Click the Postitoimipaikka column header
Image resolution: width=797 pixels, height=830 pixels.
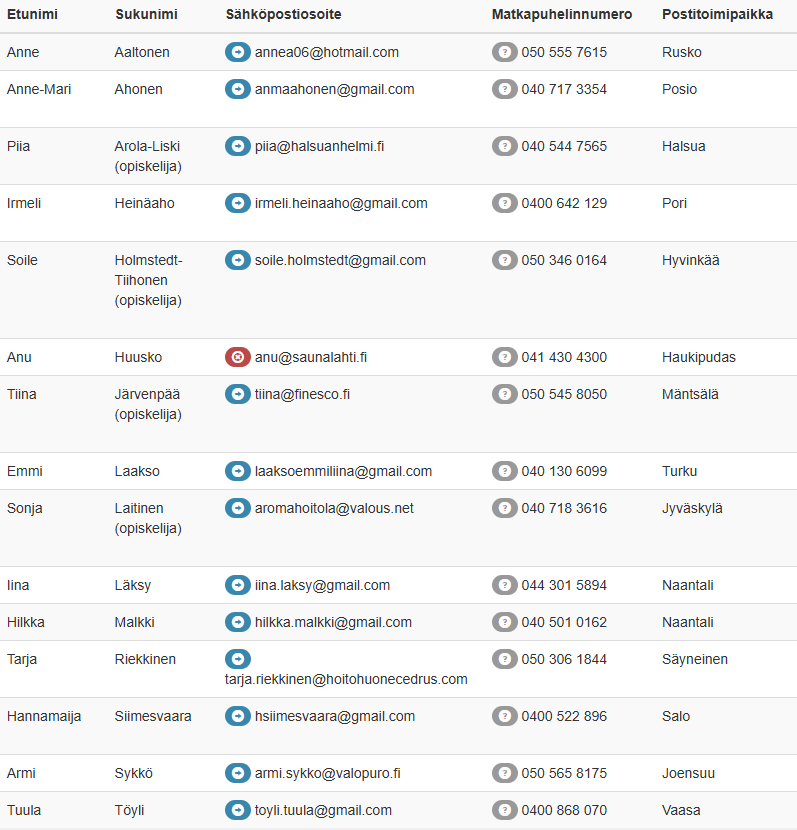[x=717, y=15]
